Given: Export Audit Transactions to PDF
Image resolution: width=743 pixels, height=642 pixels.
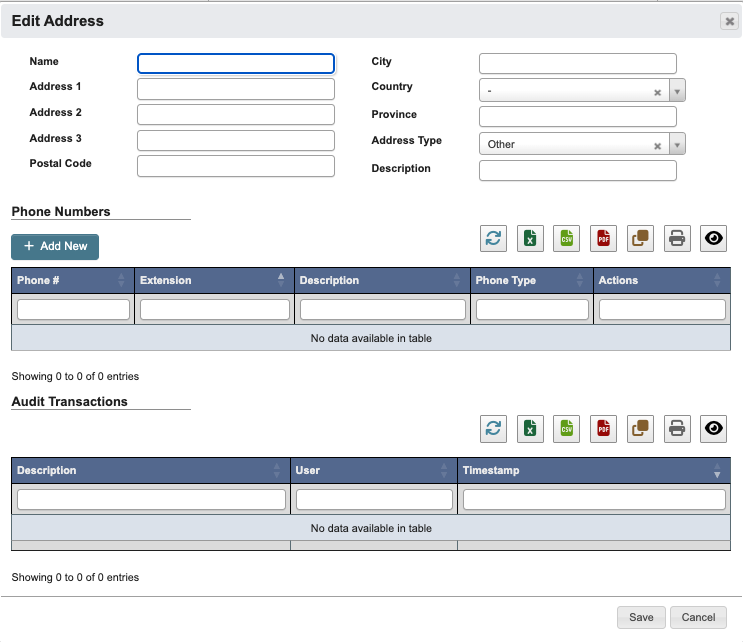Looking at the screenshot, I should tap(604, 429).
